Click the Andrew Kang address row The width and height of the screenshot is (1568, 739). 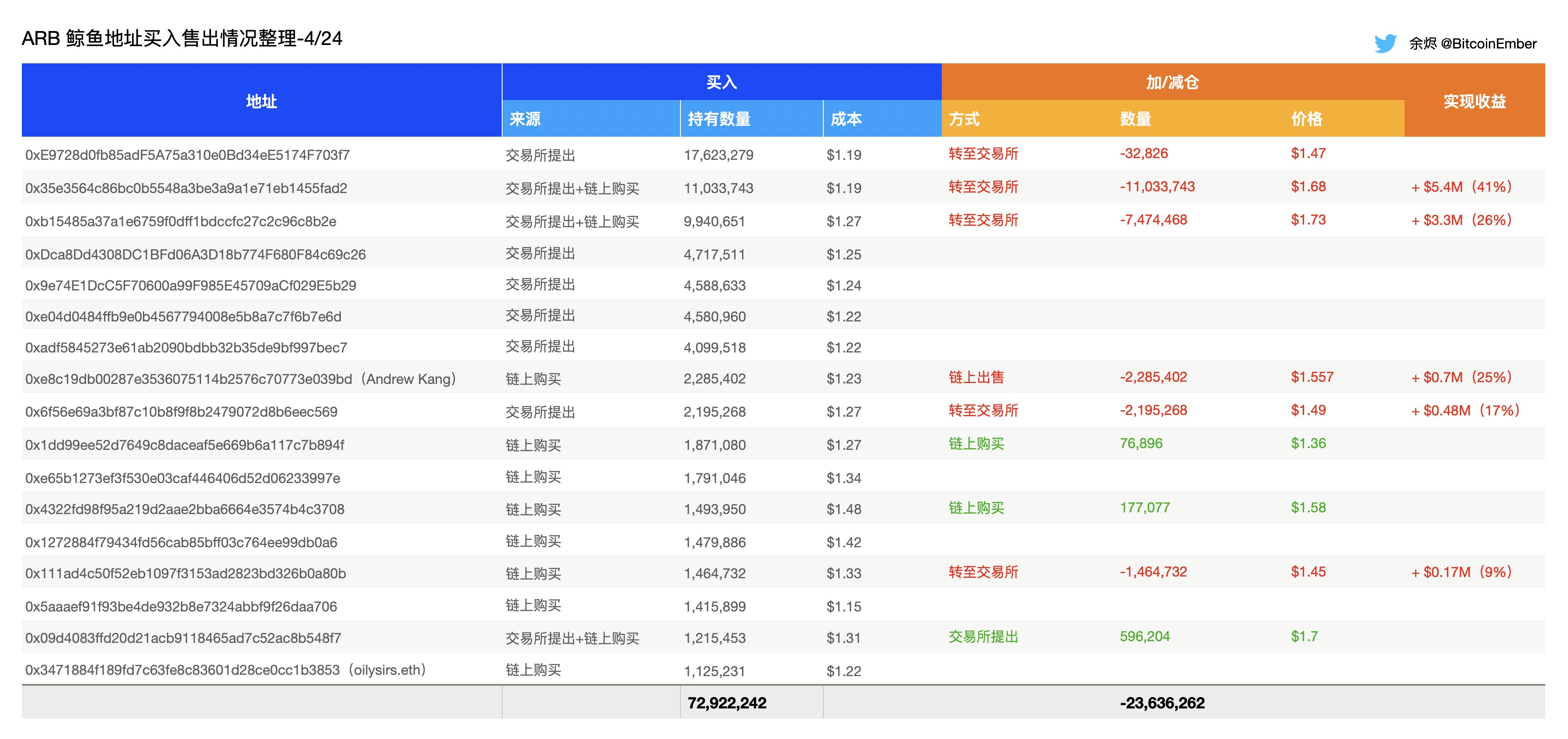[240, 379]
